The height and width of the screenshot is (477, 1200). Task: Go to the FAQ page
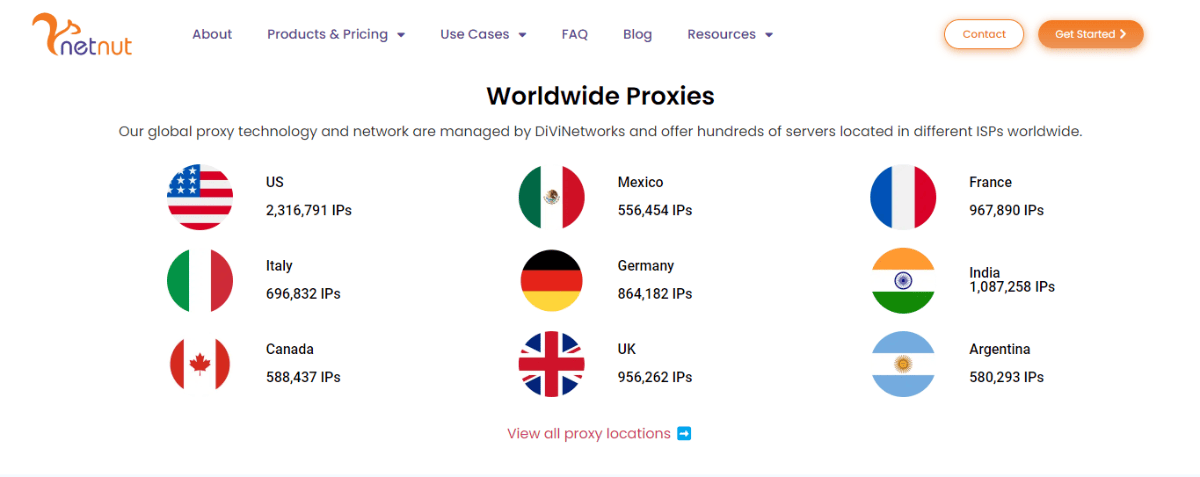point(575,34)
